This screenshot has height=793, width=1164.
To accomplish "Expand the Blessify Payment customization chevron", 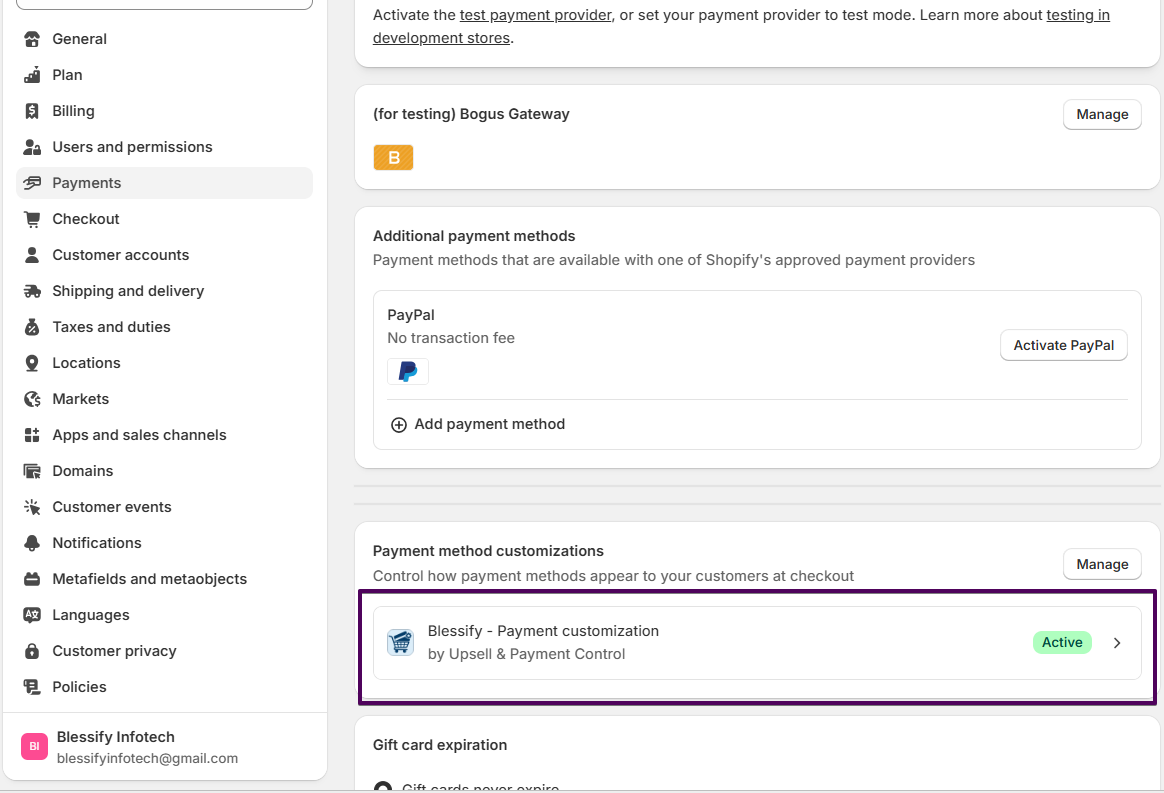I will click(x=1117, y=643).
